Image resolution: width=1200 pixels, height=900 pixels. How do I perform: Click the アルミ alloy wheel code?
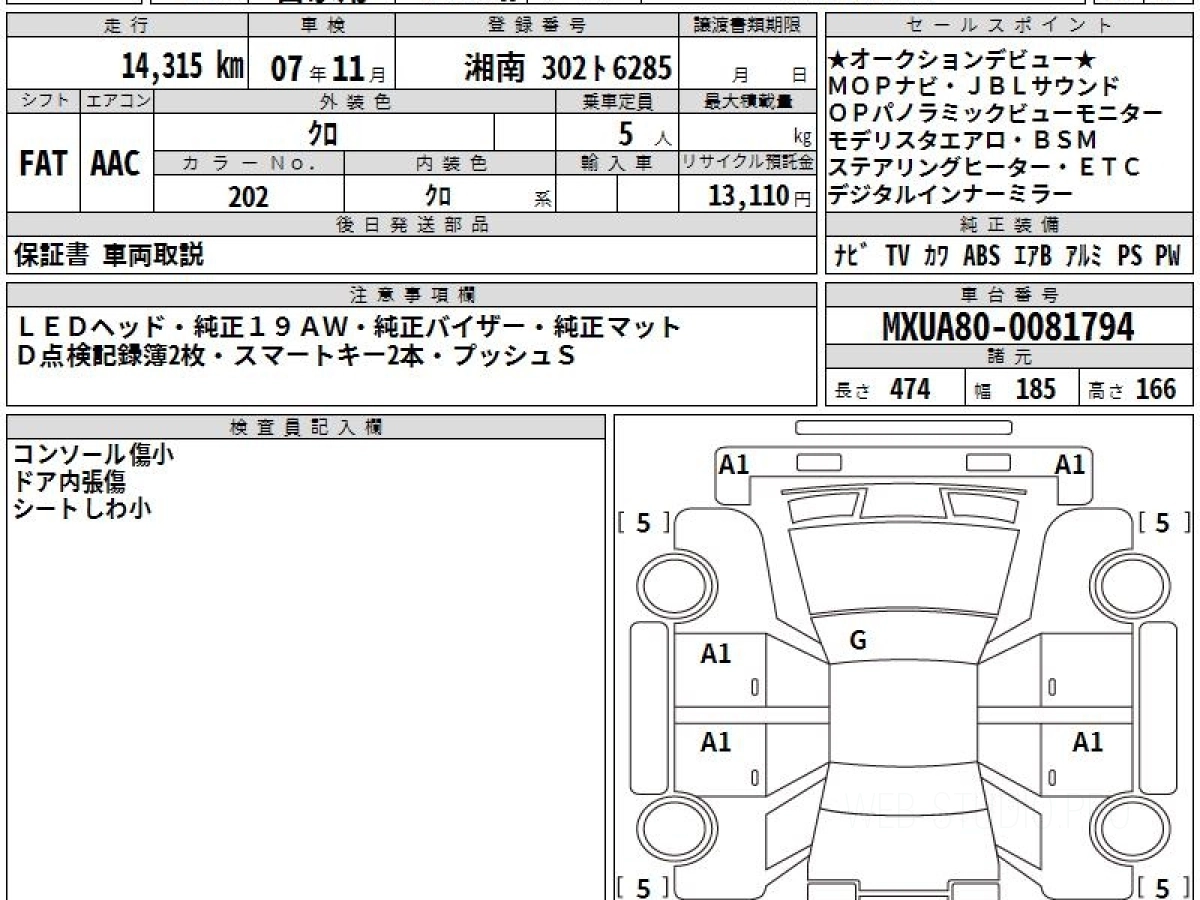click(1083, 256)
